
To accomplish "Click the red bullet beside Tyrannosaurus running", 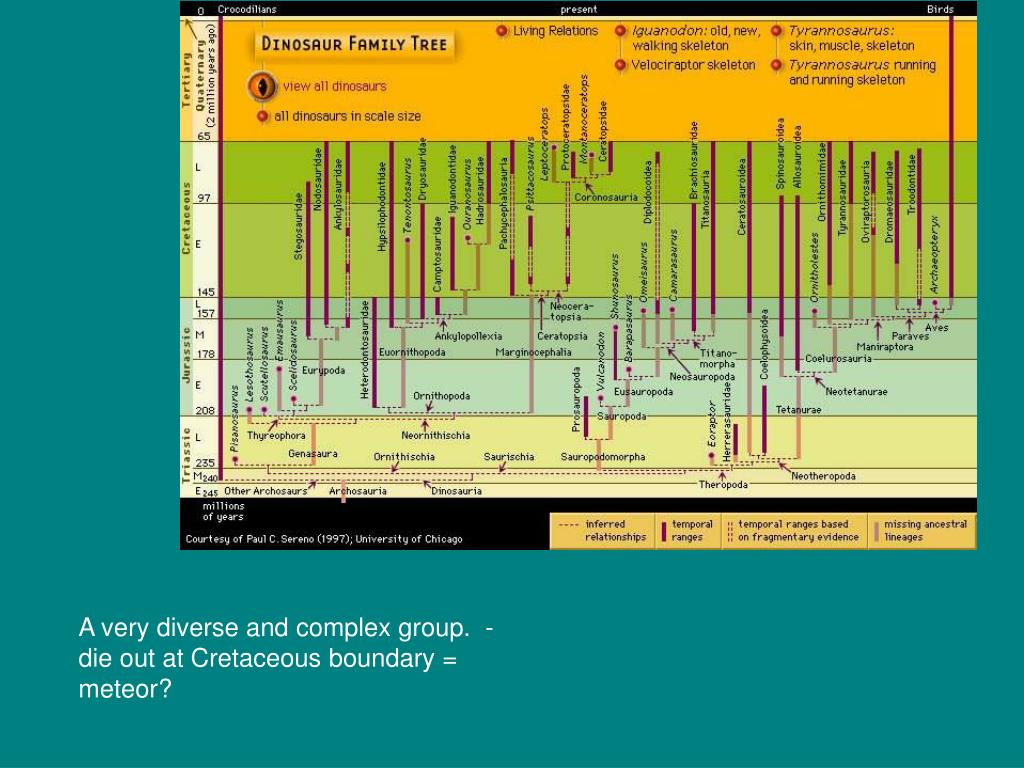I will tap(776, 65).
